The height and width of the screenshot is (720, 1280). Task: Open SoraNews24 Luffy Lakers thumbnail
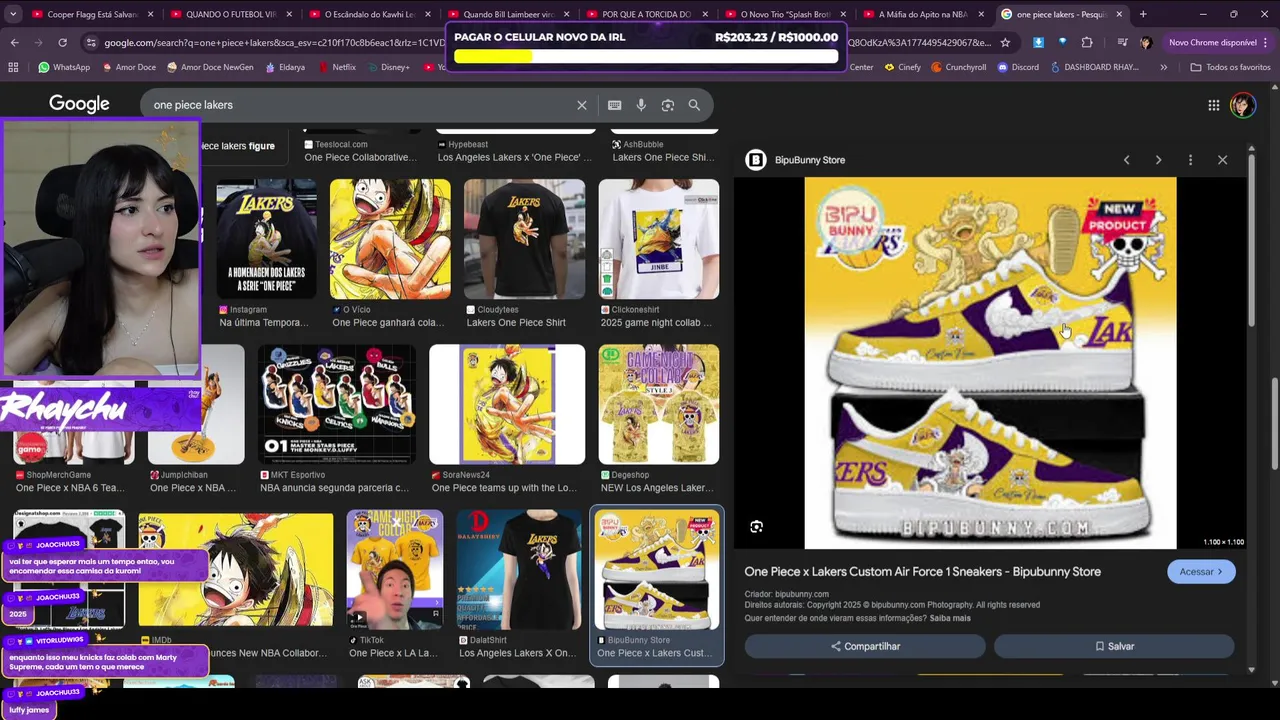507,404
